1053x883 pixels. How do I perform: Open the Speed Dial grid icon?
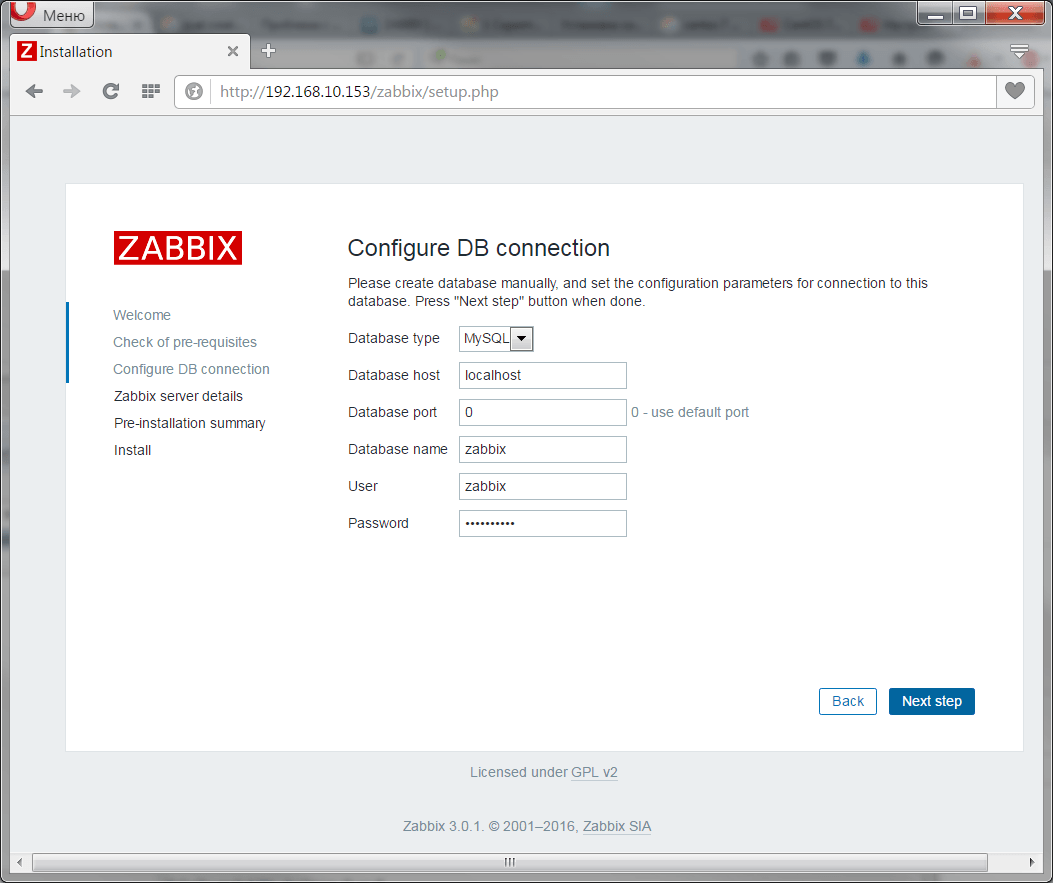click(150, 91)
